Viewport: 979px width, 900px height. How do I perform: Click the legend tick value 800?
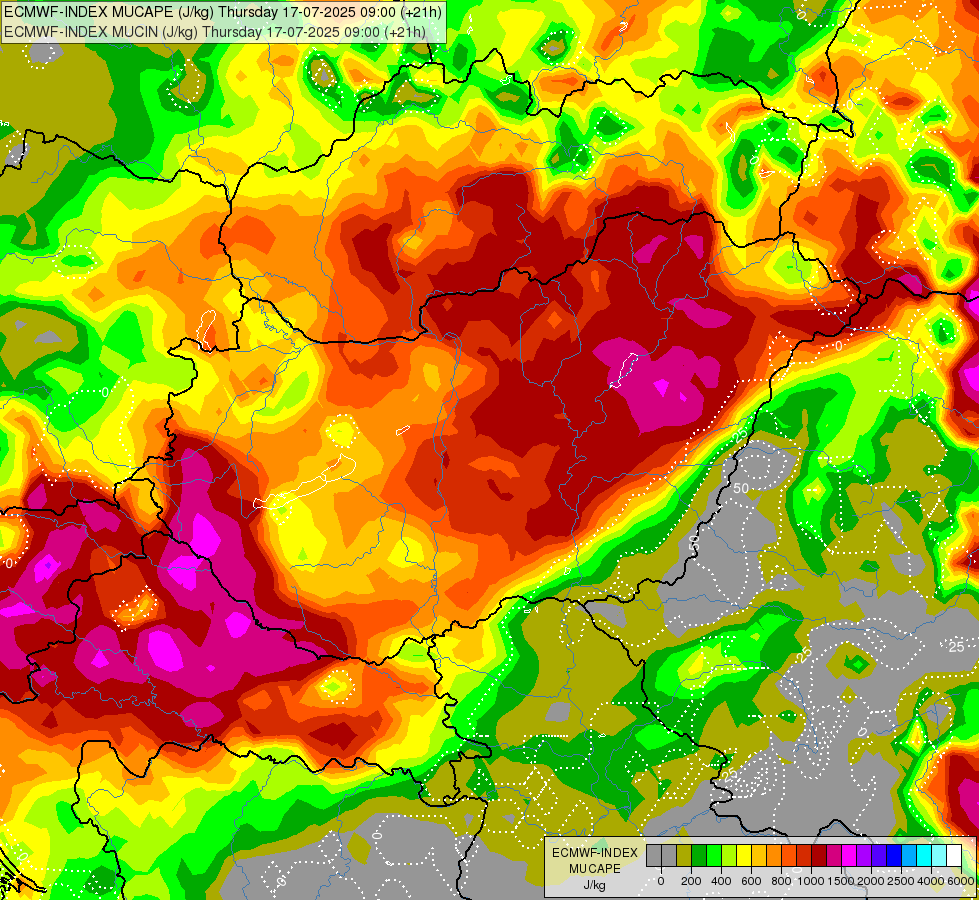781,881
